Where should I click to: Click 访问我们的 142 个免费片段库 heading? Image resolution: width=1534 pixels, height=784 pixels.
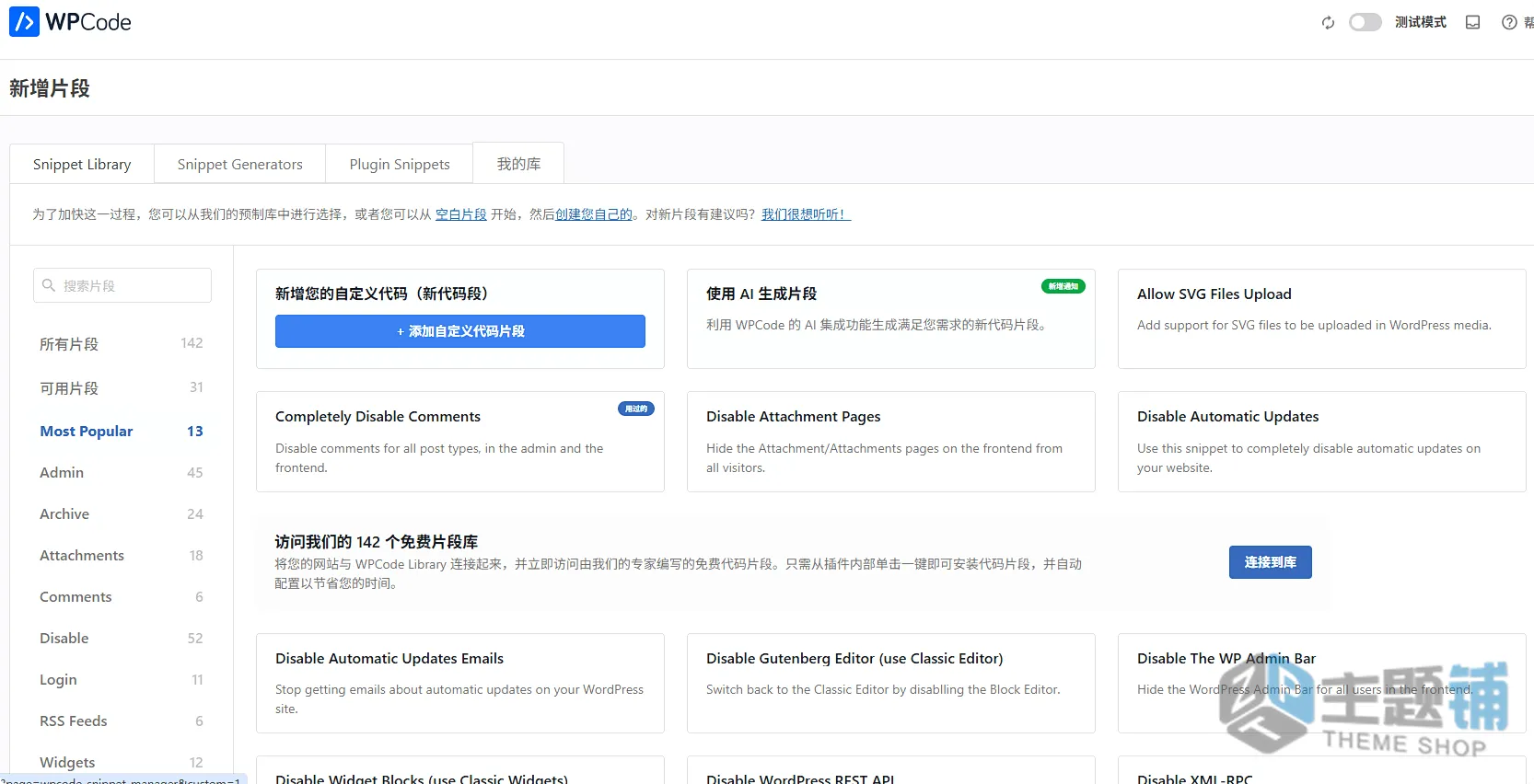click(x=377, y=542)
